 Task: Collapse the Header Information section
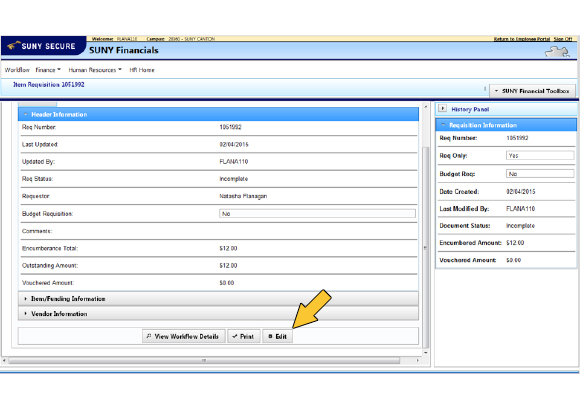click(218, 114)
